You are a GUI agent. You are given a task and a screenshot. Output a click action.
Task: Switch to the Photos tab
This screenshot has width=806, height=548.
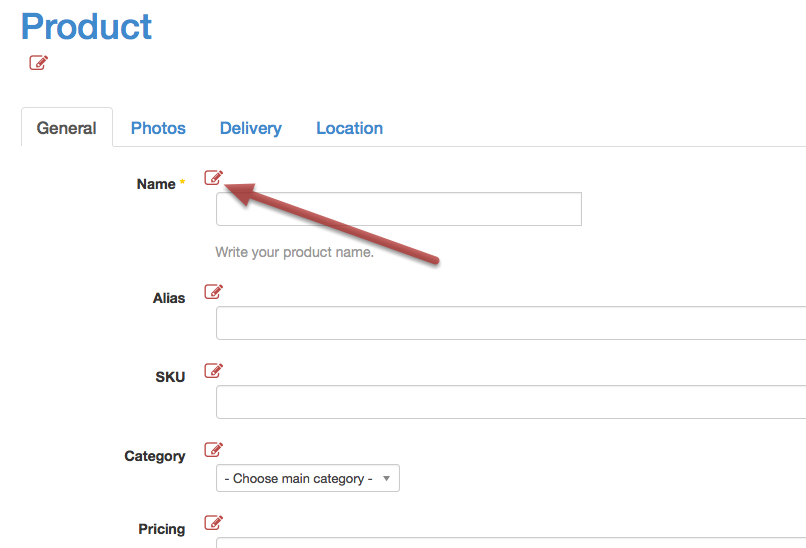158,128
